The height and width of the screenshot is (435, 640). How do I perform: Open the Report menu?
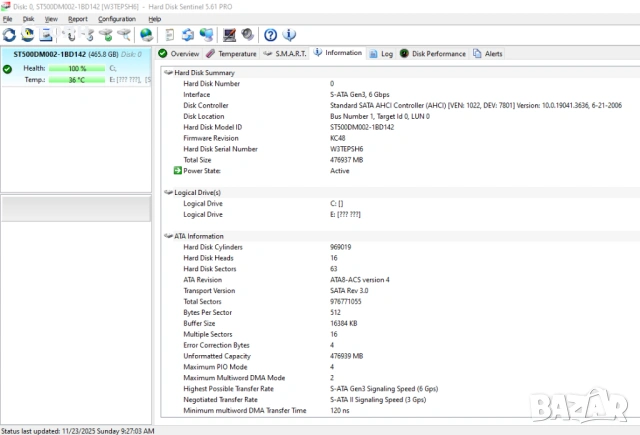(x=77, y=19)
